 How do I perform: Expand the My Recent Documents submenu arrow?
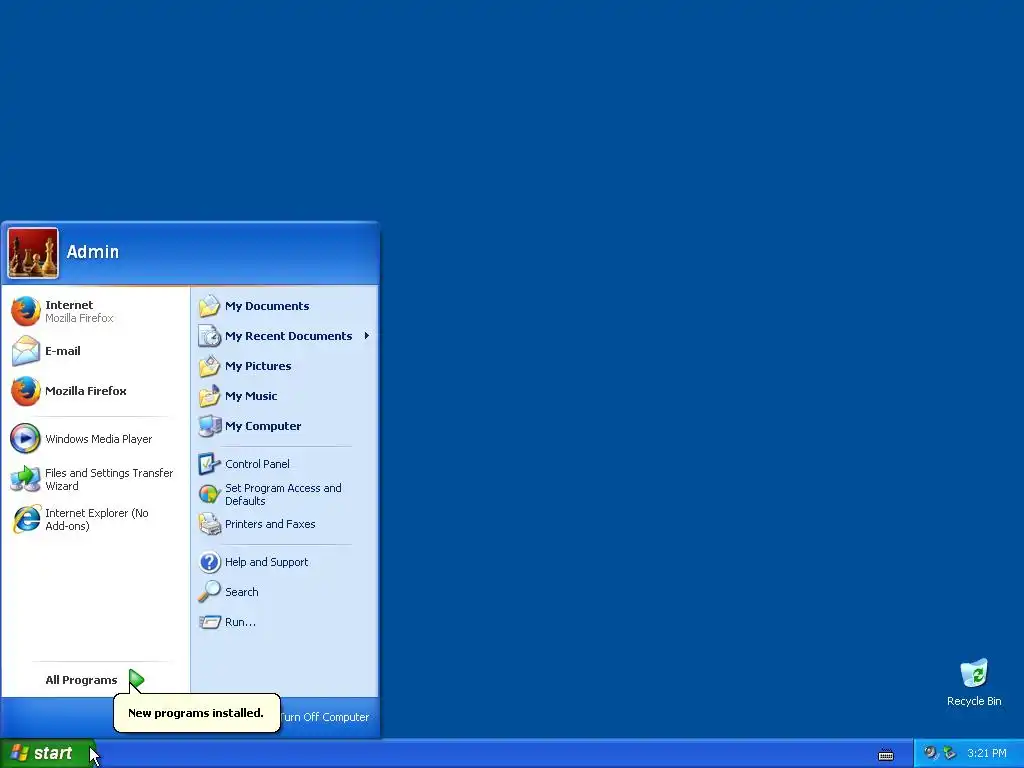point(367,336)
